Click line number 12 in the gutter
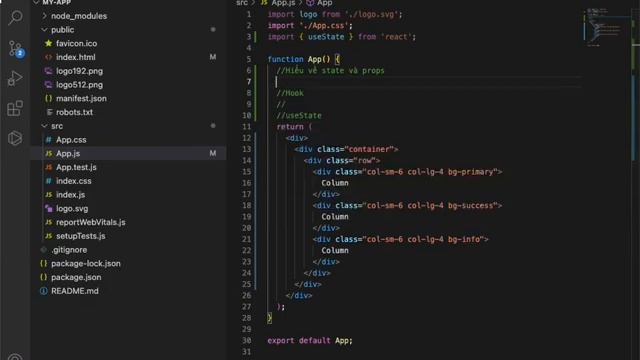The width and height of the screenshot is (640, 360). [247, 138]
